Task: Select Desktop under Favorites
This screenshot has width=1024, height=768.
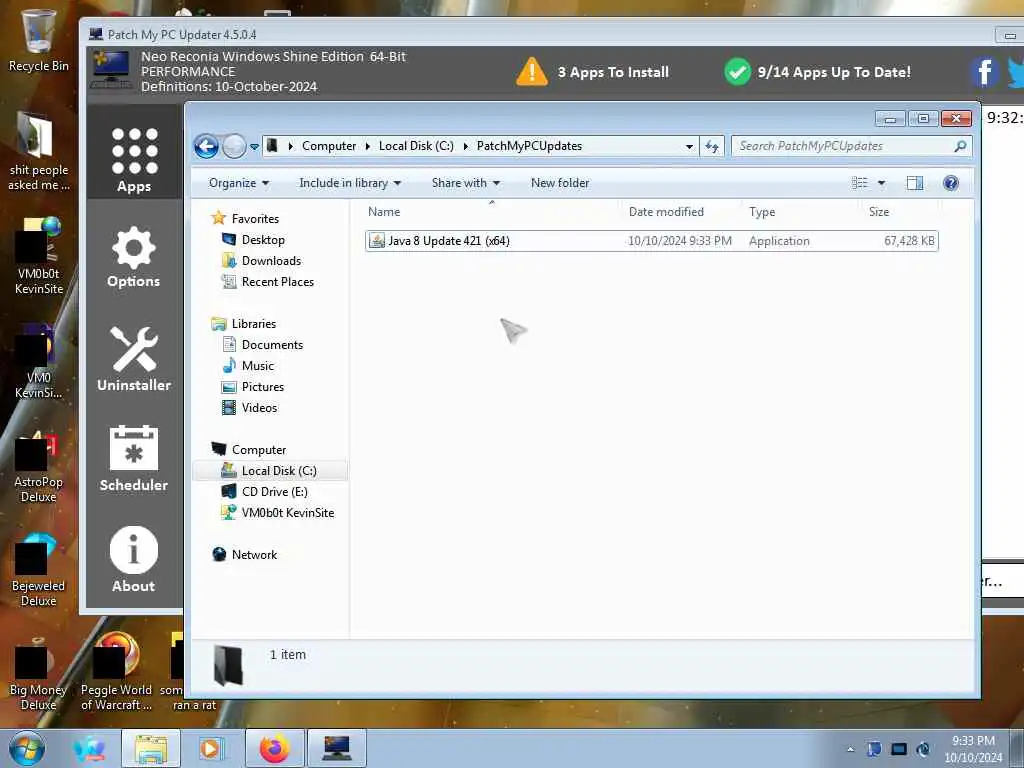Action: click(x=253, y=240)
